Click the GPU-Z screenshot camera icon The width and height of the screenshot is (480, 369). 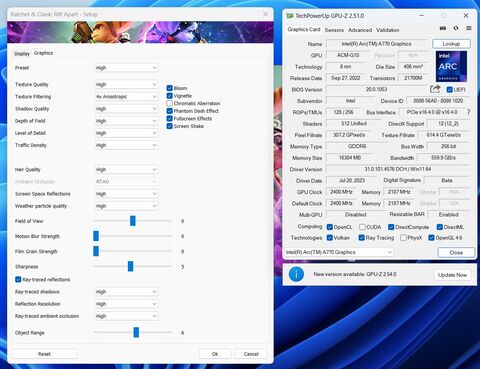(443, 28)
